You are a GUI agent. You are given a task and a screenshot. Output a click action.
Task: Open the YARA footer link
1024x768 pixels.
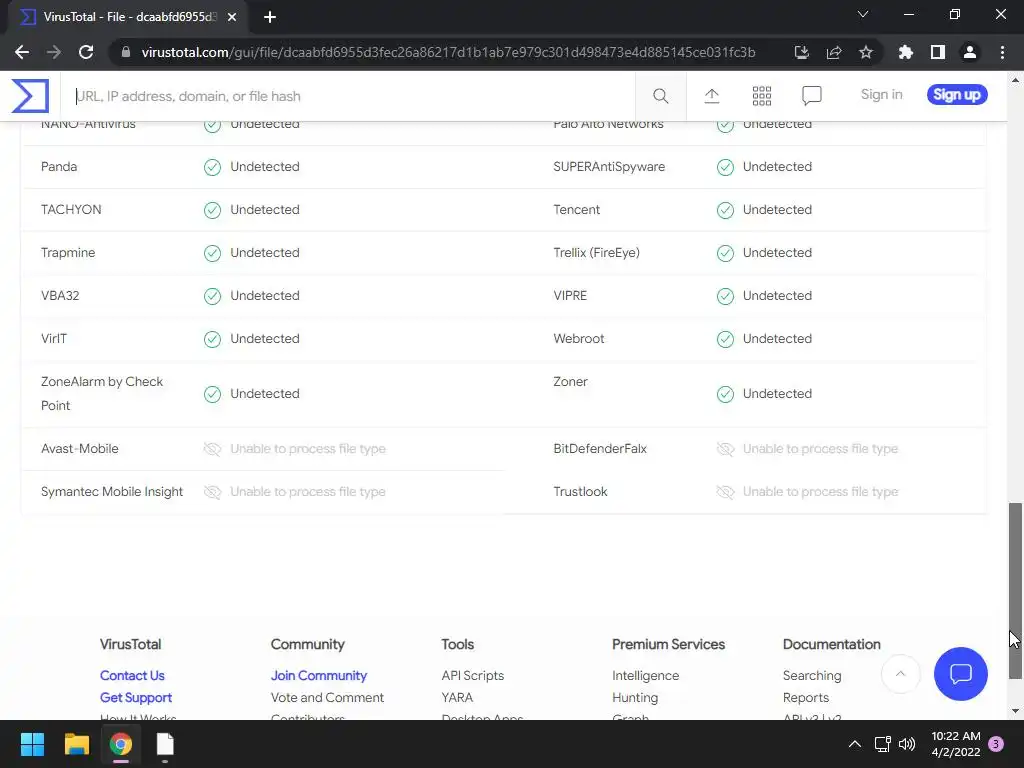click(457, 697)
